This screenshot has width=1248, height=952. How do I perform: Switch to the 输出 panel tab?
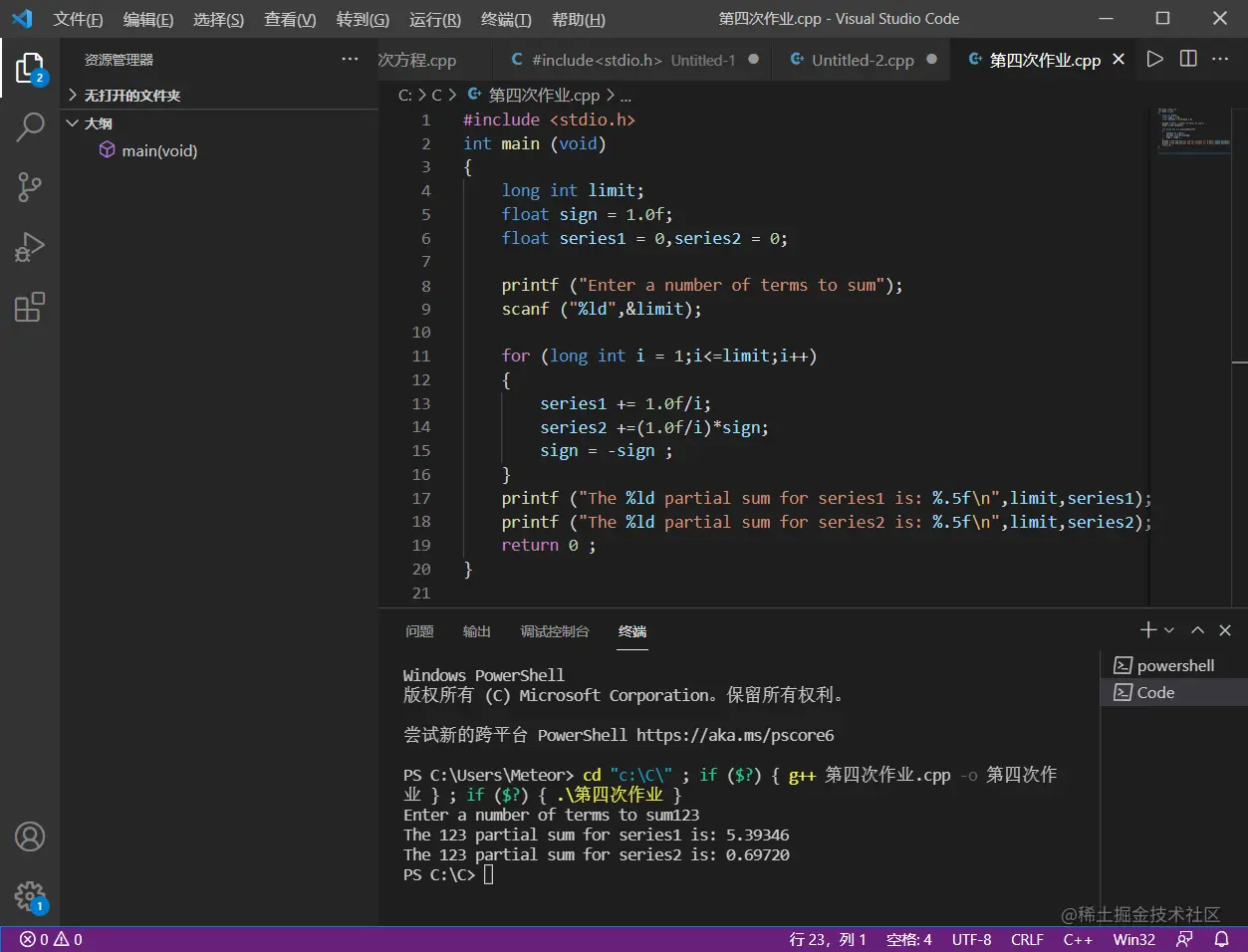(x=476, y=631)
